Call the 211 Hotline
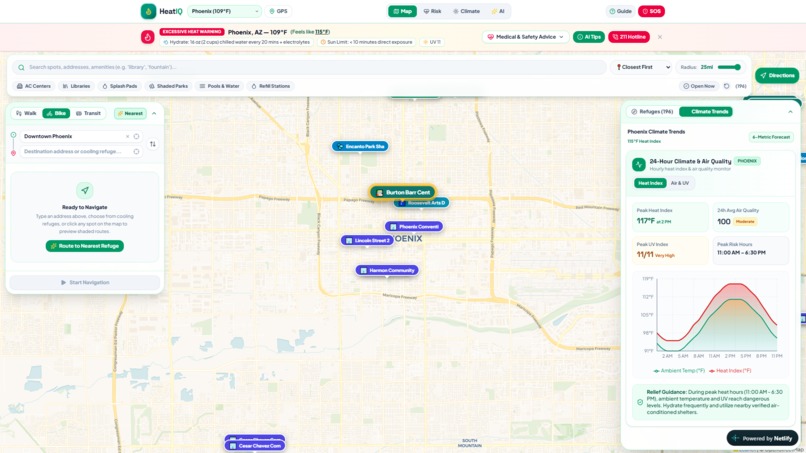Image resolution: width=806 pixels, height=453 pixels. (x=629, y=37)
